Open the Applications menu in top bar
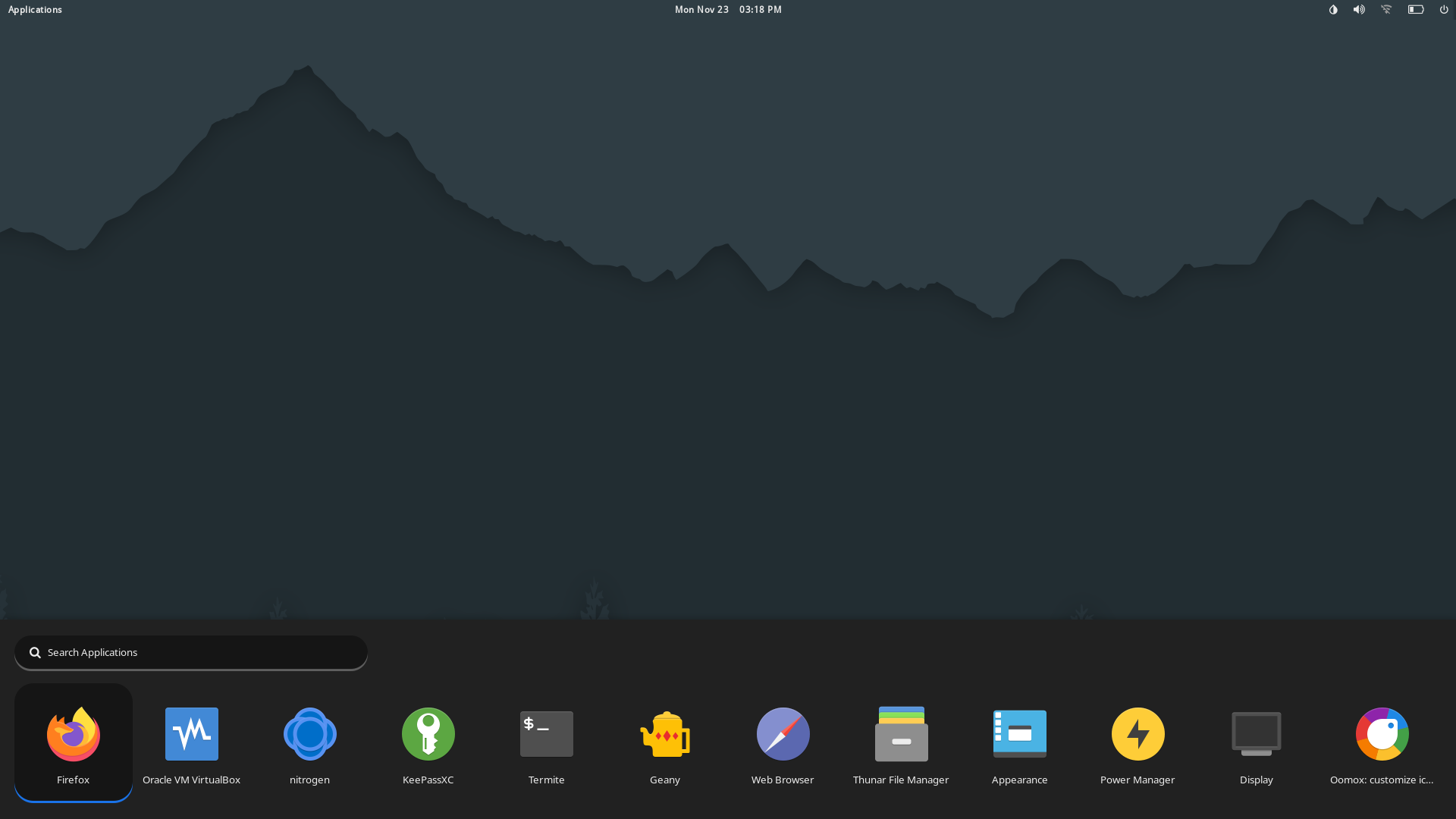 pyautogui.click(x=35, y=10)
